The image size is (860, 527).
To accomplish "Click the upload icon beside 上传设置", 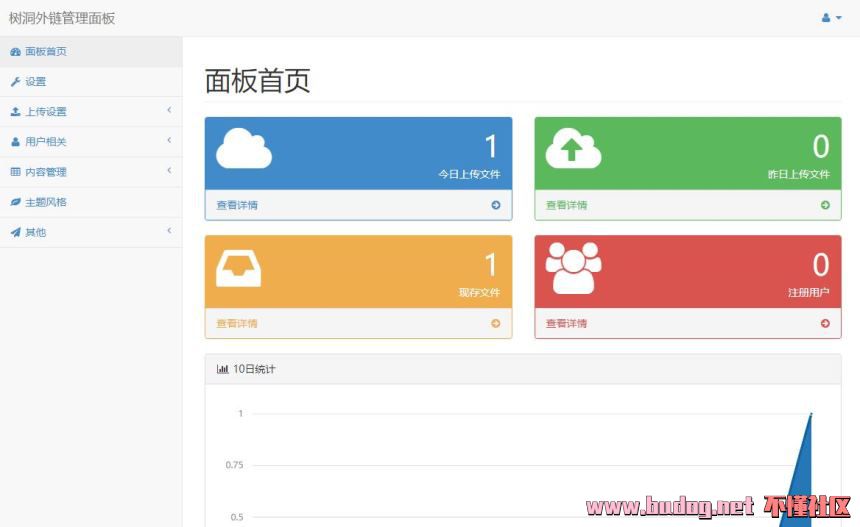I will coord(15,111).
